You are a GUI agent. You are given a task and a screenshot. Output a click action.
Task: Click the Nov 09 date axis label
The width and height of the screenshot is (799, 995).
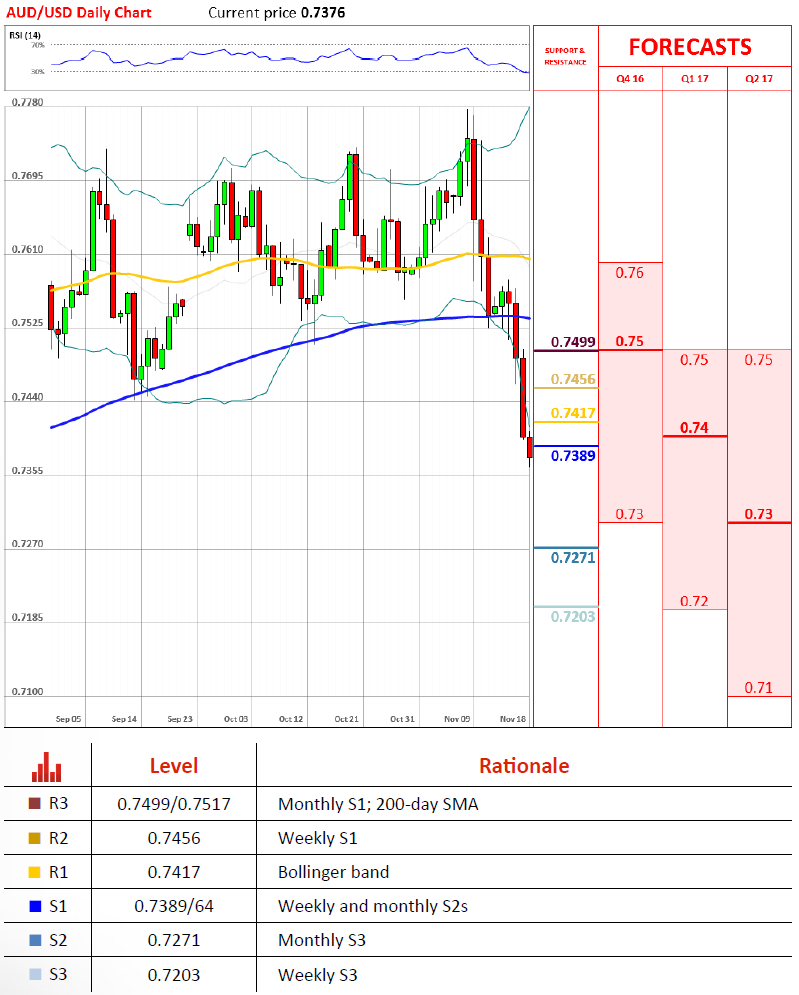(457, 719)
